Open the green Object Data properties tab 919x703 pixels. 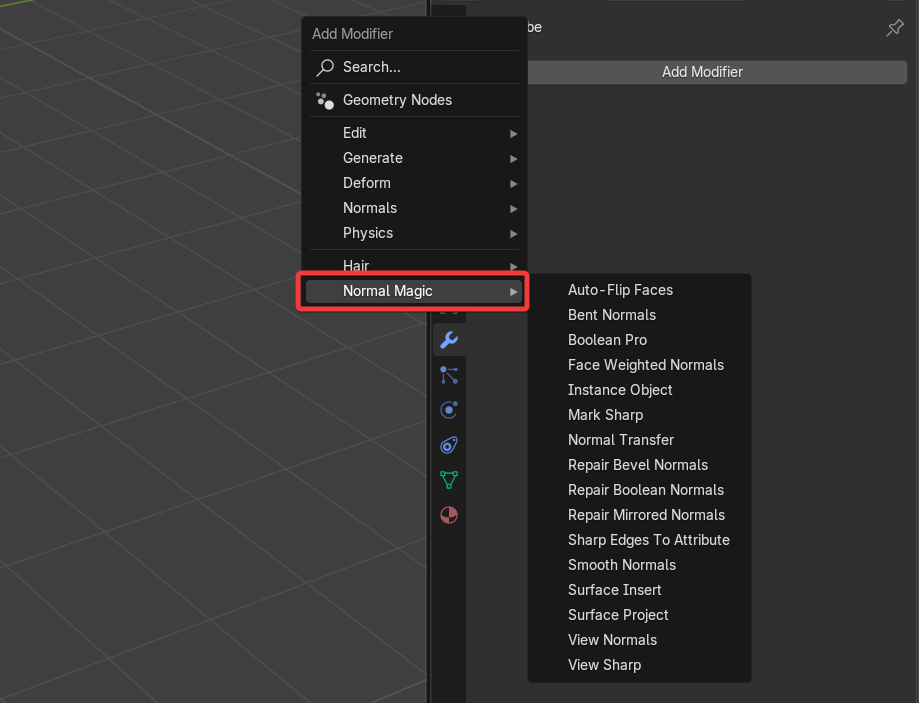tap(449, 480)
